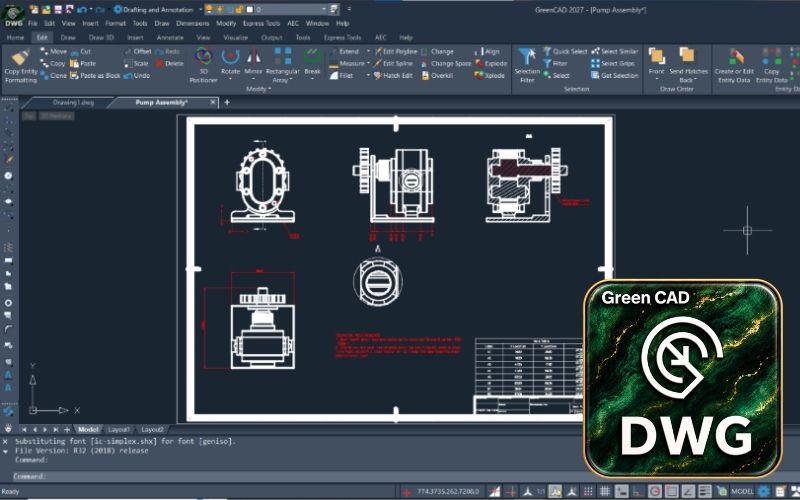Switch to the Layout1 tab
This screenshot has width=800, height=500.
click(x=118, y=430)
